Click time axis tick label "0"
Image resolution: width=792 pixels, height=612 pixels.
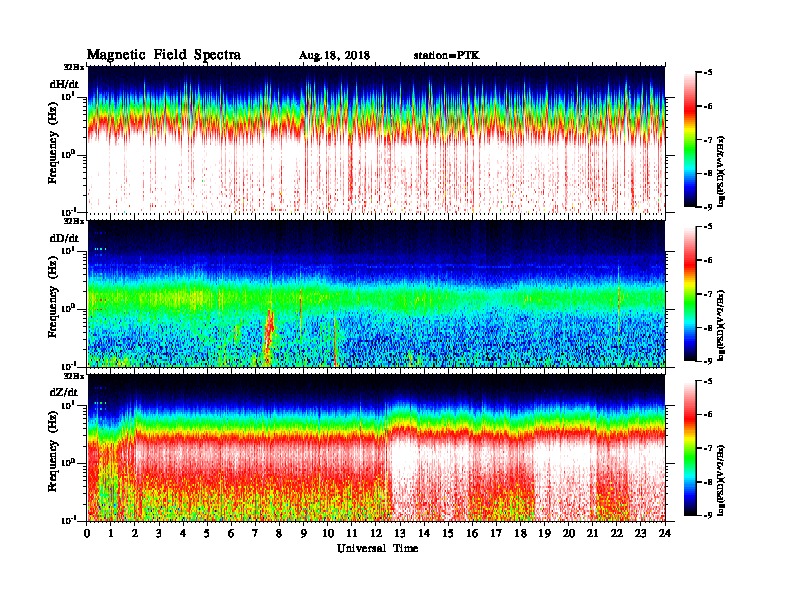point(87,534)
